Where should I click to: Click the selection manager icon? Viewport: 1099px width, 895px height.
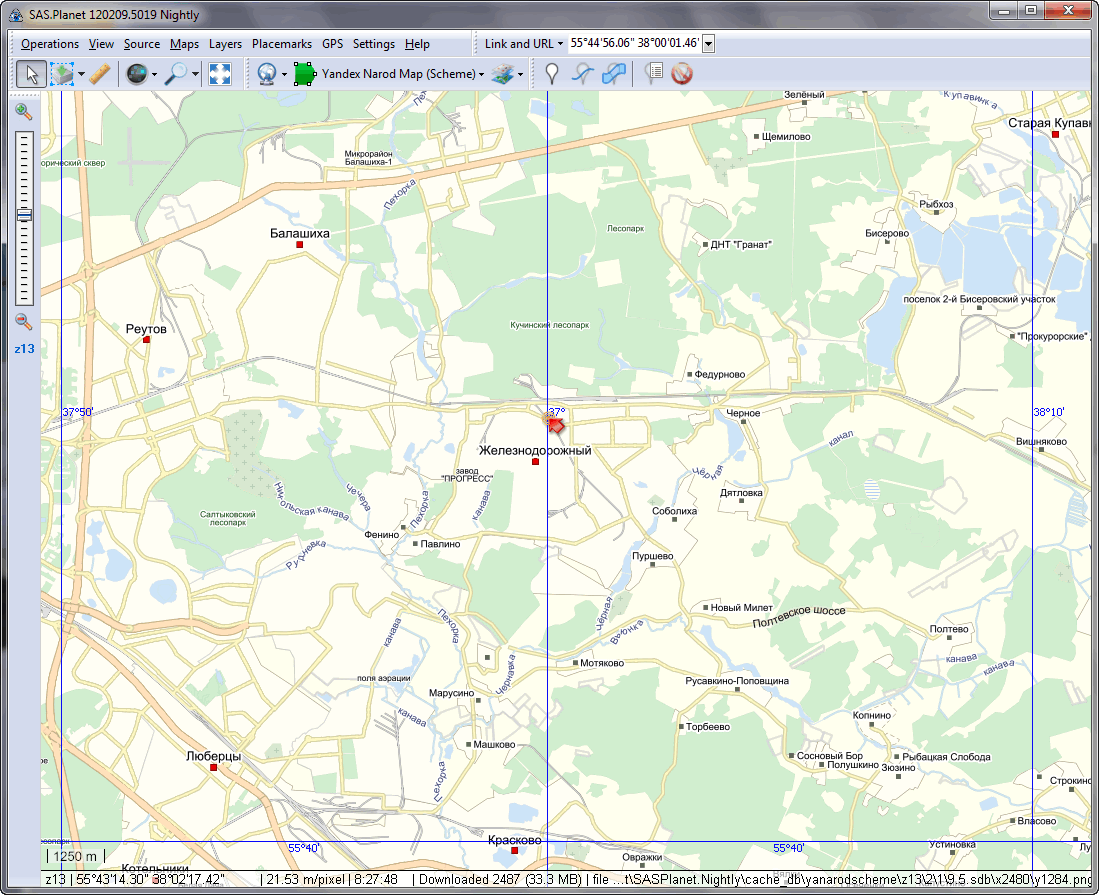coord(61,74)
